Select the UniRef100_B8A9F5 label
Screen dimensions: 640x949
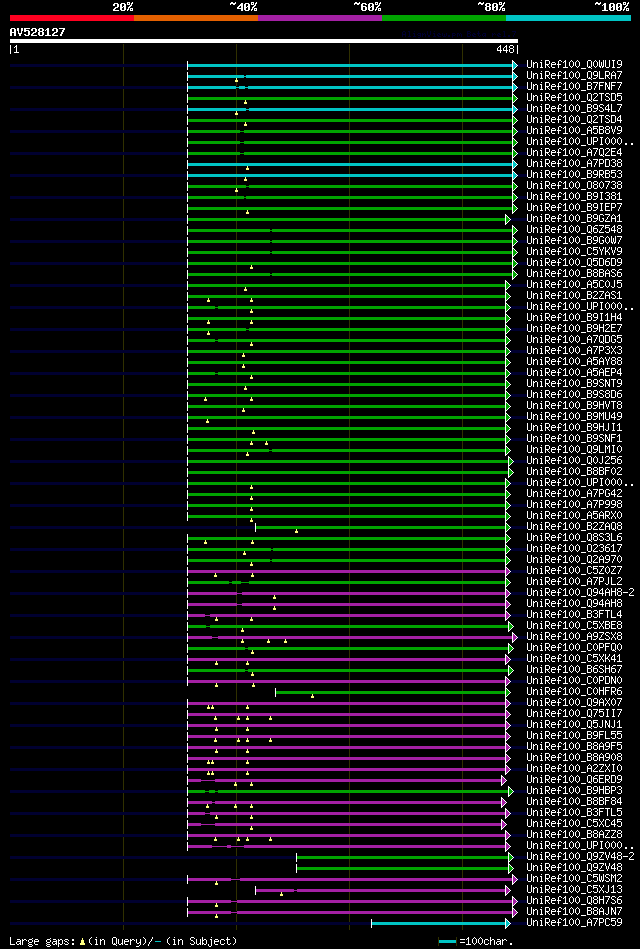point(575,747)
